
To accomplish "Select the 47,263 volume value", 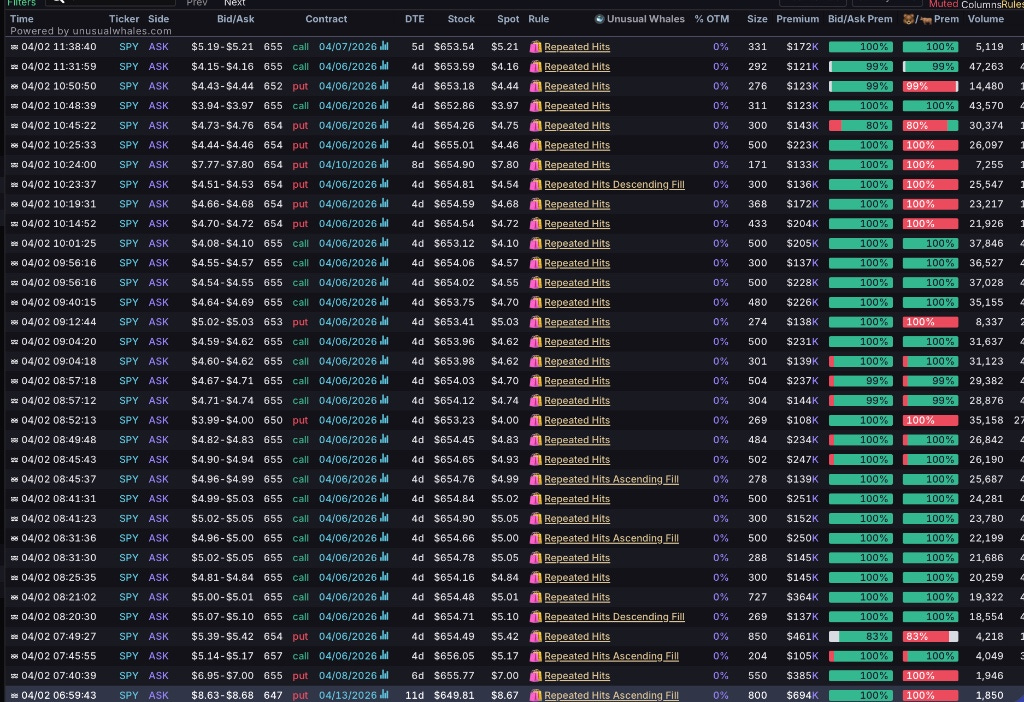I will (x=986, y=66).
